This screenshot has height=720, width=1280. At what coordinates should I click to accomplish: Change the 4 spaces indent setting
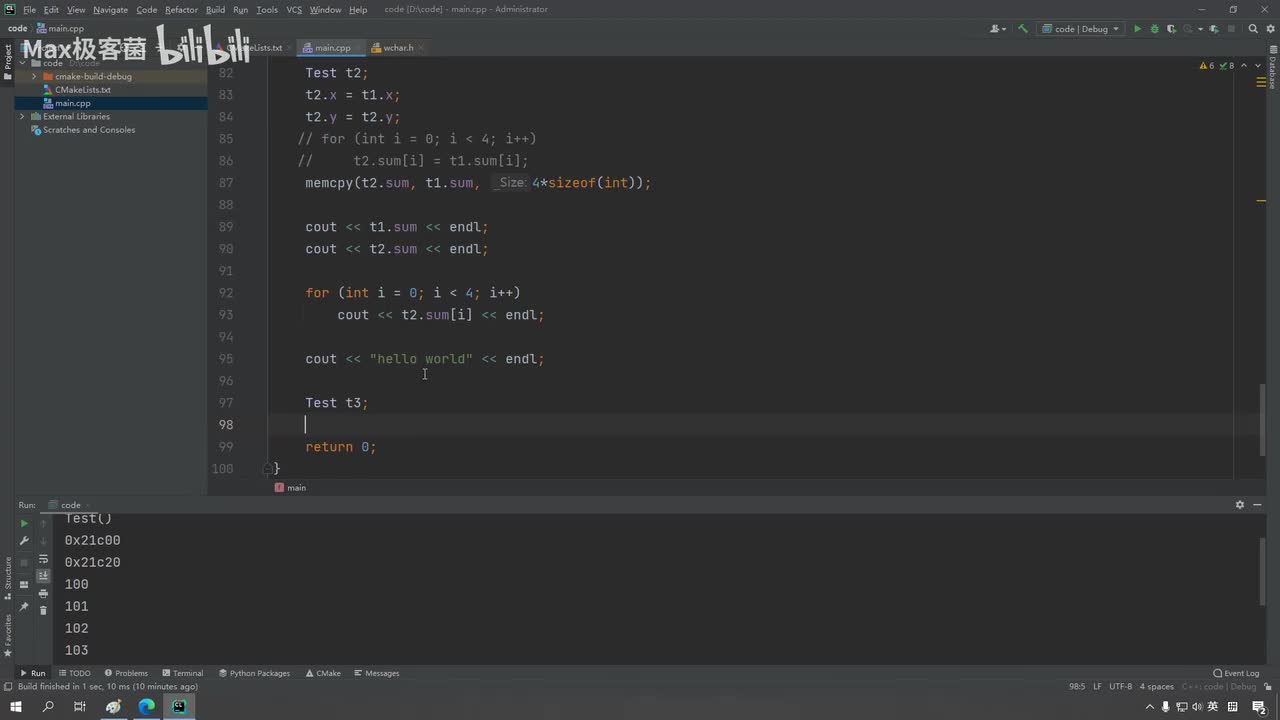click(x=1157, y=687)
